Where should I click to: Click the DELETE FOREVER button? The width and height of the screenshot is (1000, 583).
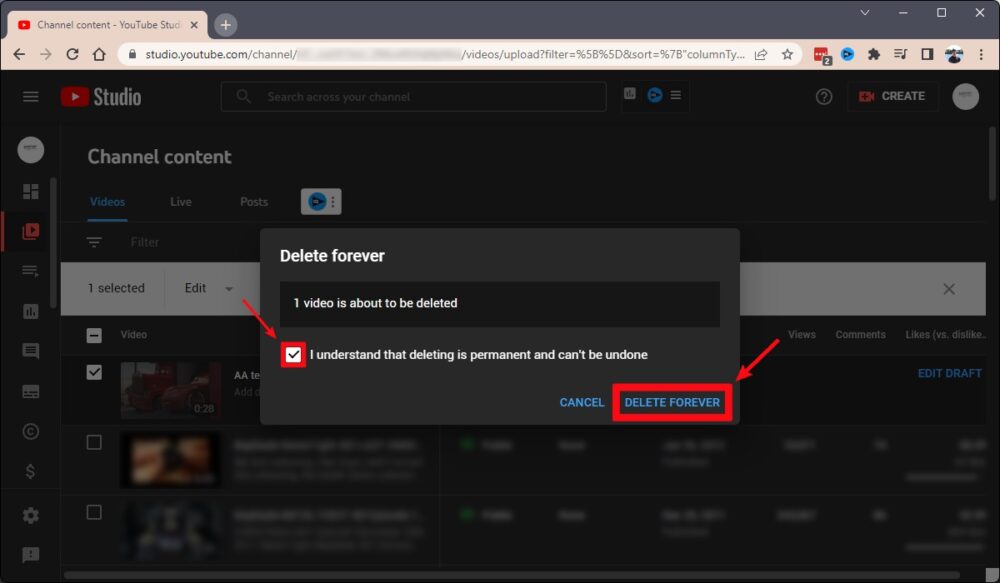(x=672, y=402)
